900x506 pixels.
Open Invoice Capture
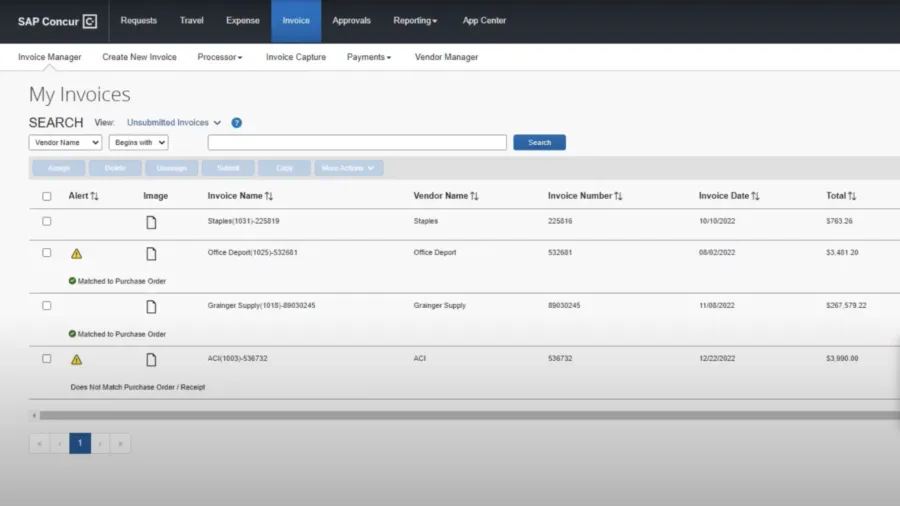click(296, 57)
